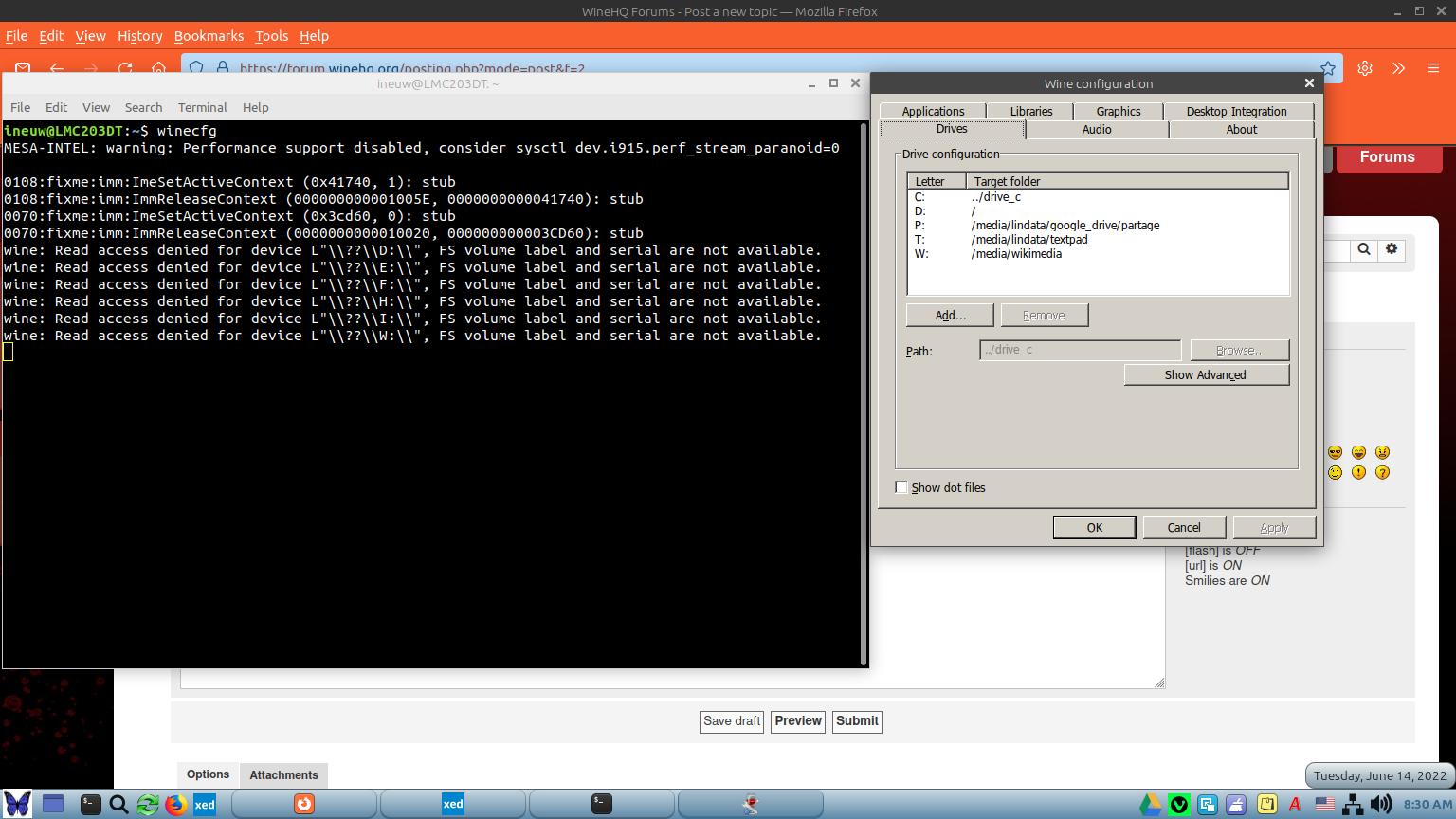This screenshot has height=819, width=1456.
Task: Switch to the xed window in taskbar
Action: point(453,805)
